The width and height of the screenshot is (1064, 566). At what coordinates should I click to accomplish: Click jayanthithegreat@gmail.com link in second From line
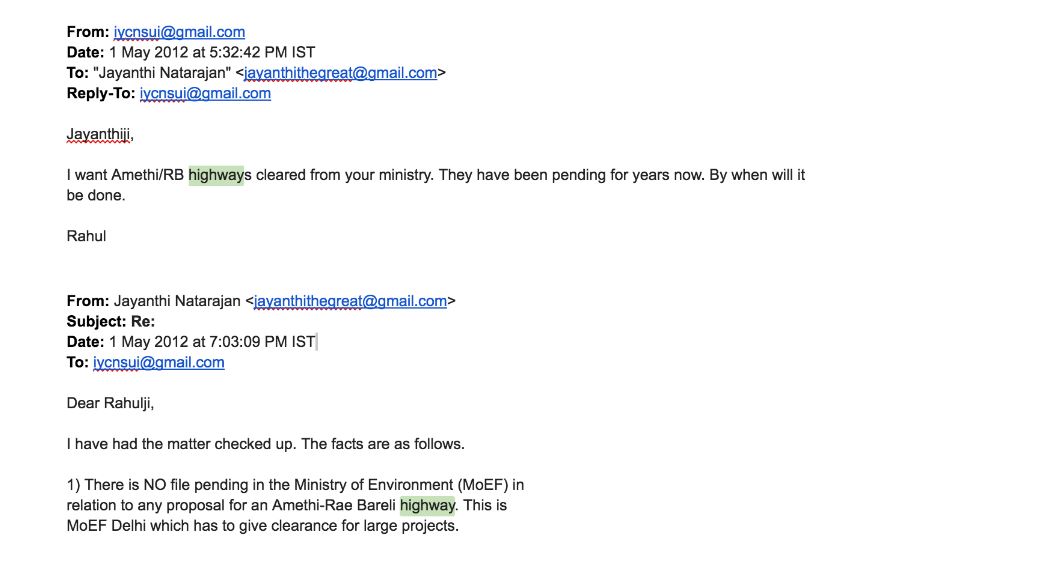[x=350, y=301]
